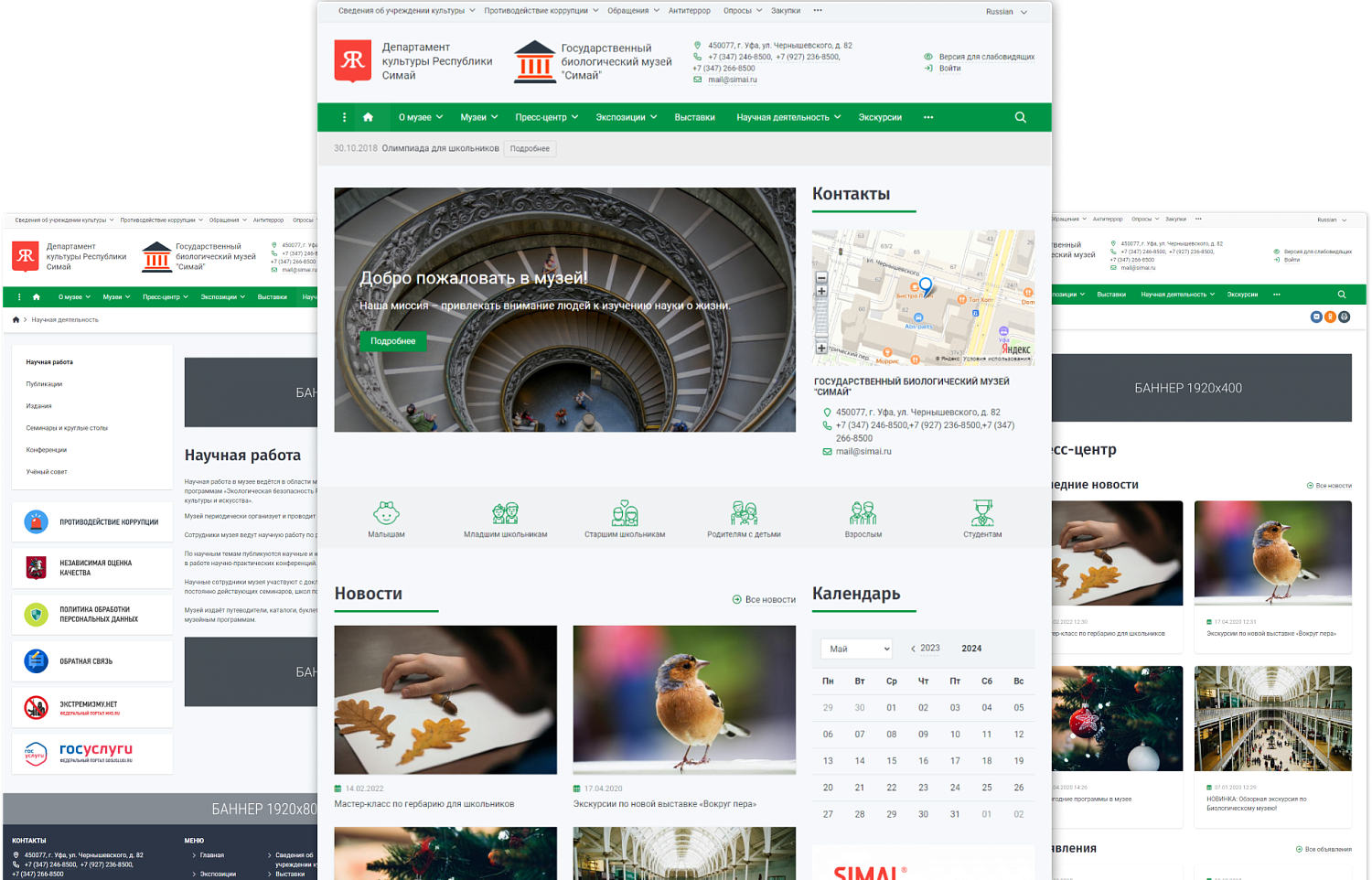Image resolution: width=1372 pixels, height=880 pixels.
Task: Zoom in on the Yandex map
Action: click(x=821, y=292)
